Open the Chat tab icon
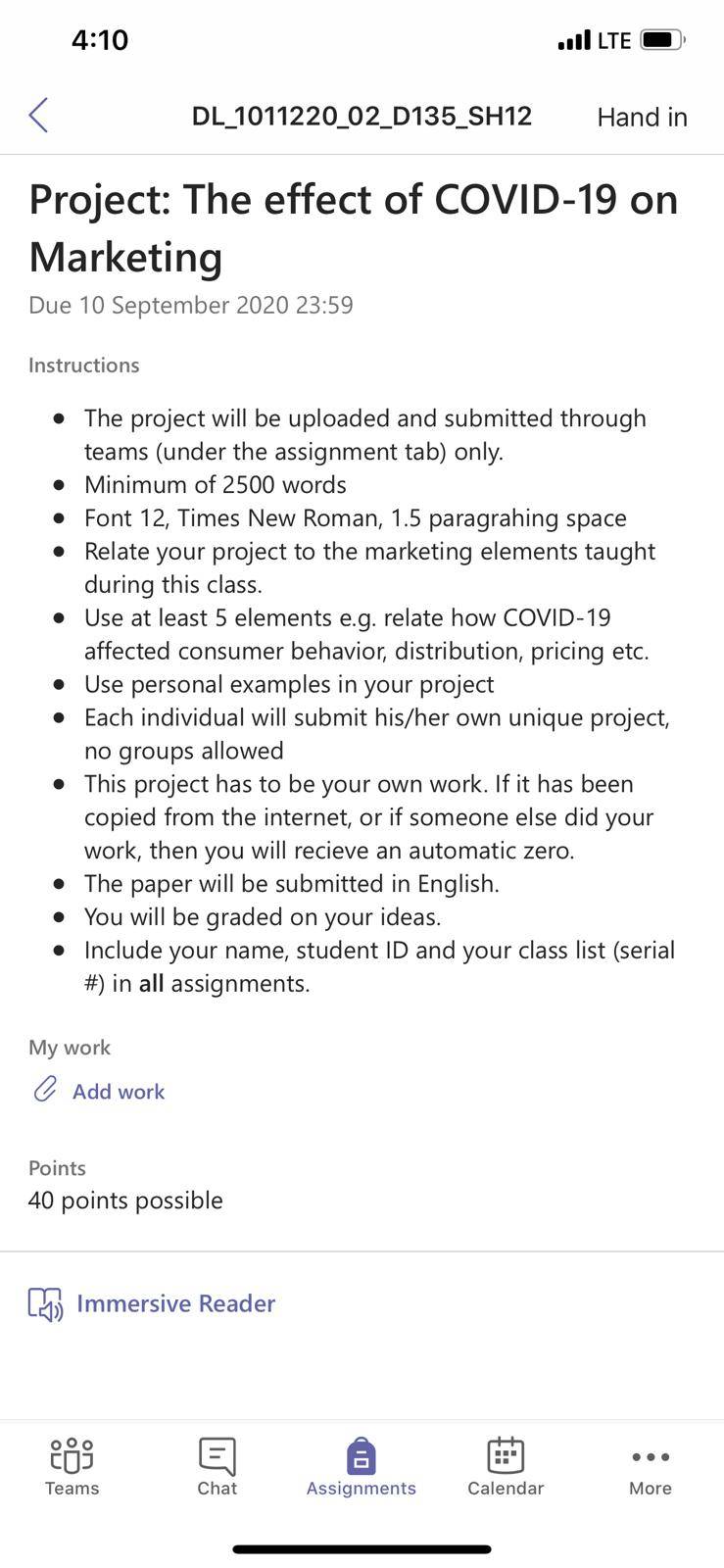Viewport: 724px width, 1568px height. coord(217,1455)
